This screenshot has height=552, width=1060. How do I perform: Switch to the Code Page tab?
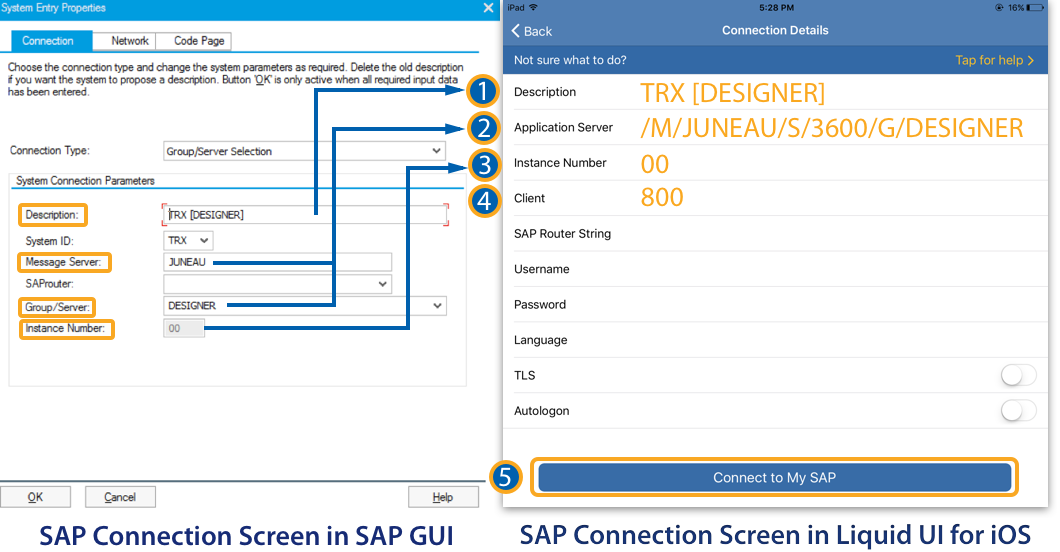click(199, 41)
